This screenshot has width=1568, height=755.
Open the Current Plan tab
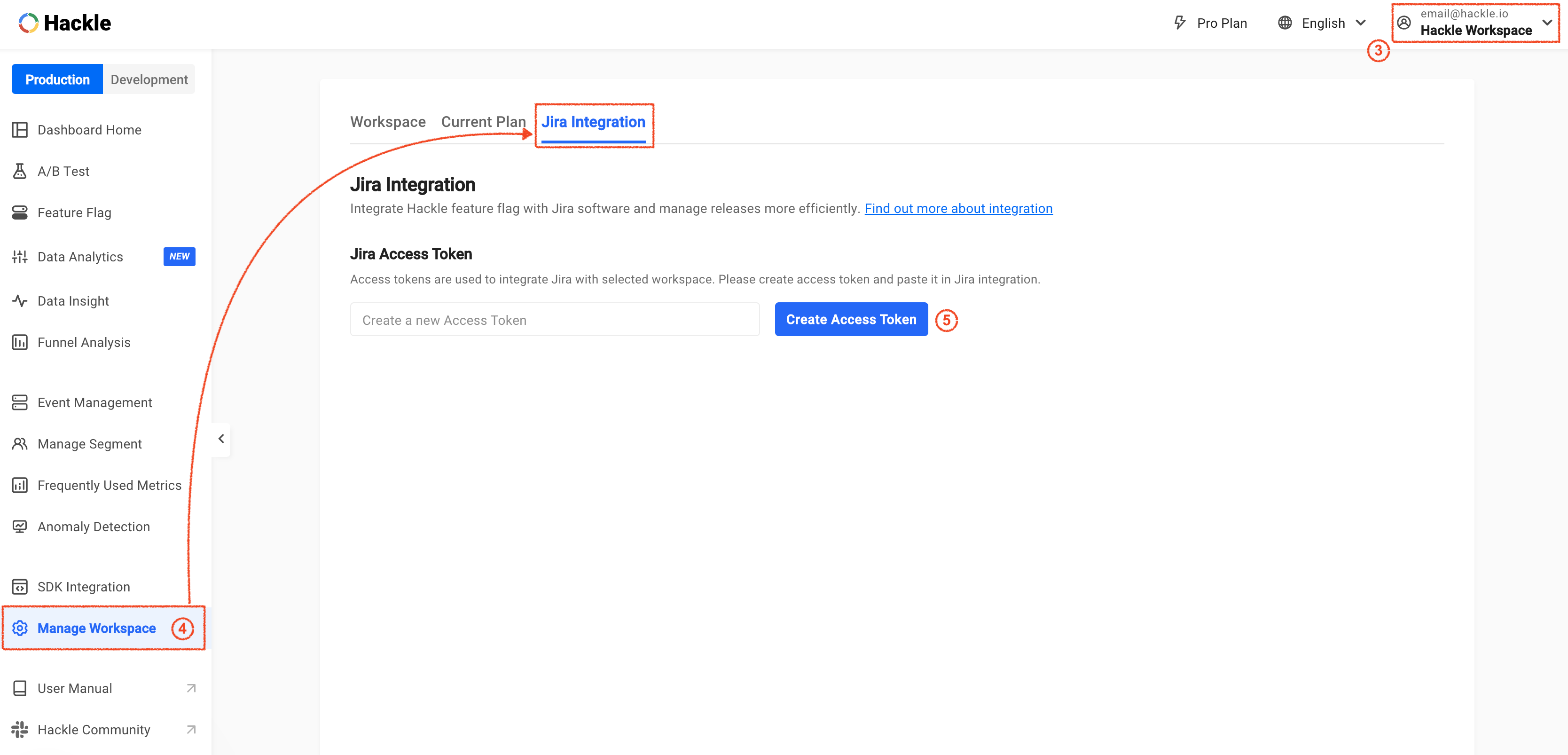(x=483, y=122)
